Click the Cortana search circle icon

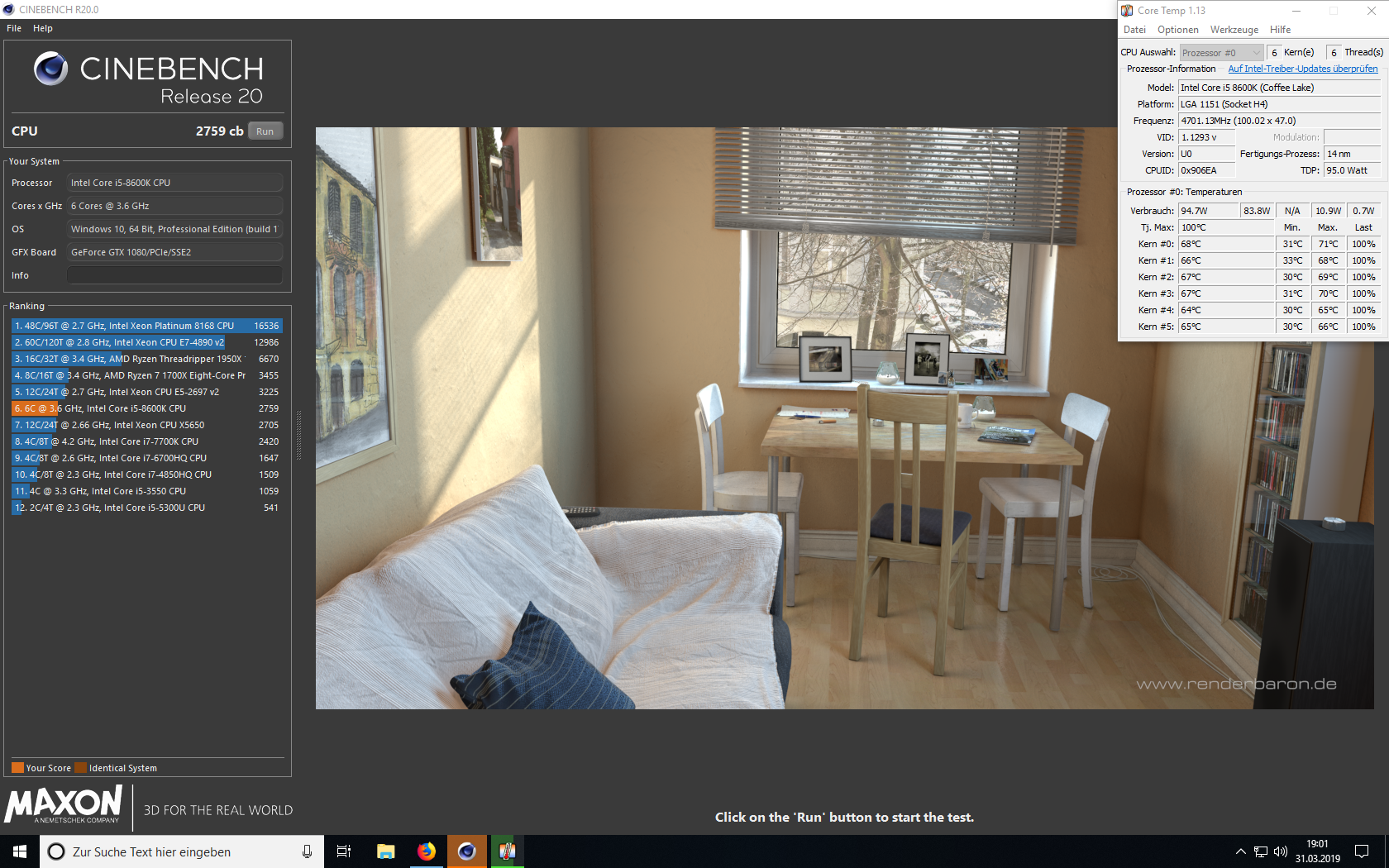[56, 851]
